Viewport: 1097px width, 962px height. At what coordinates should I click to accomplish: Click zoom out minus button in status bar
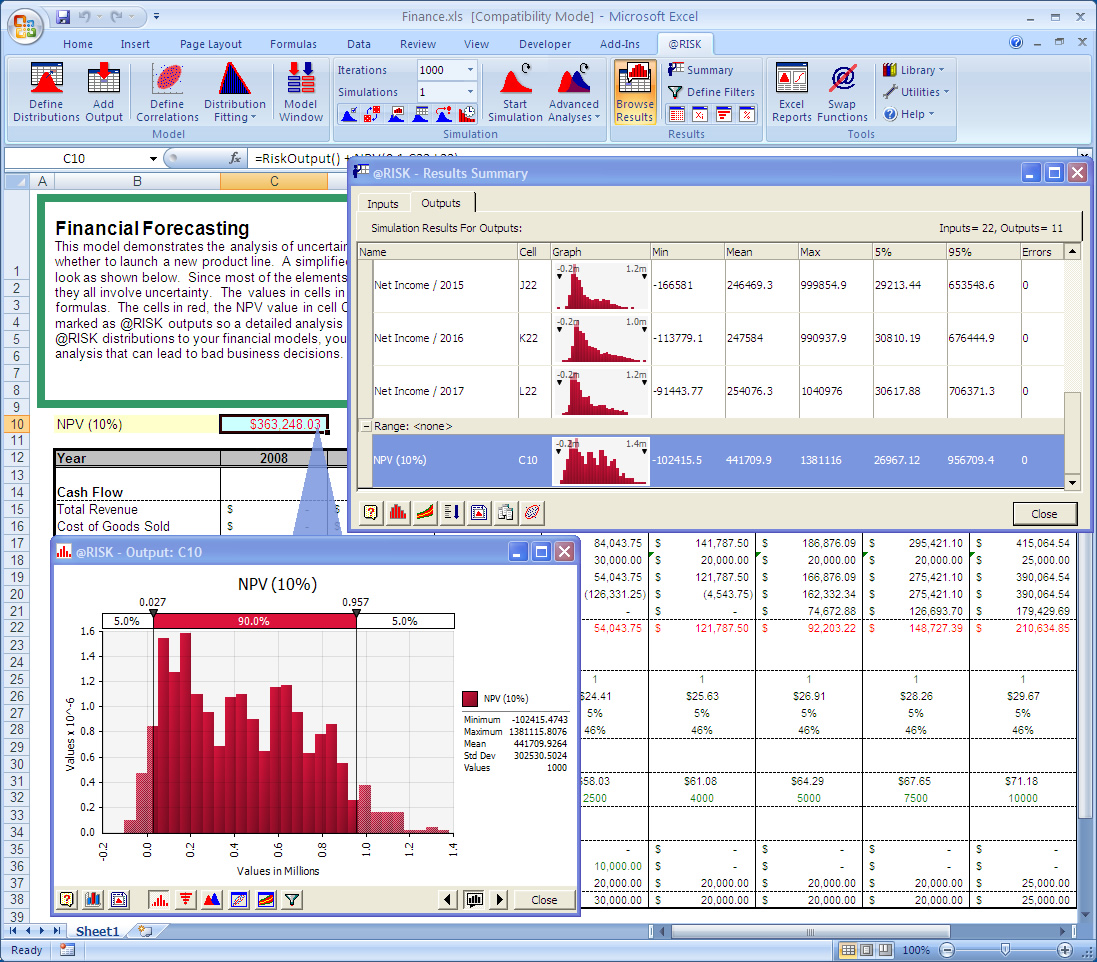[x=947, y=950]
